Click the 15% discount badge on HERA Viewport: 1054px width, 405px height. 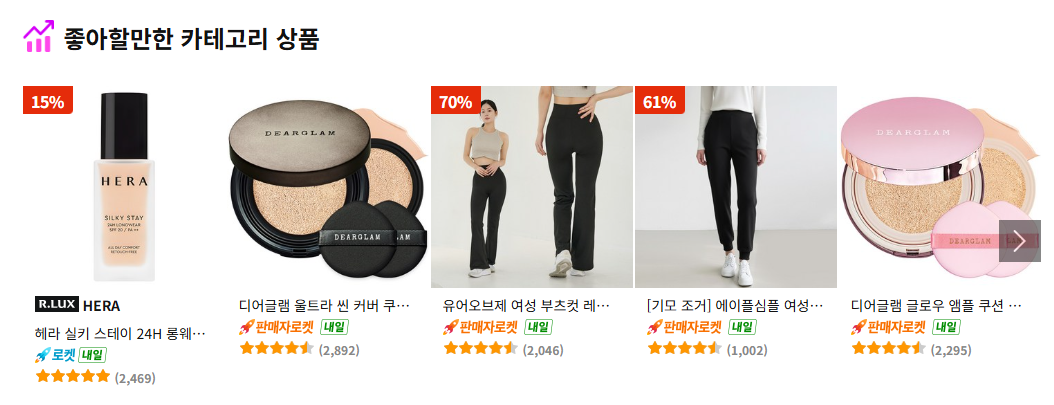[x=48, y=101]
